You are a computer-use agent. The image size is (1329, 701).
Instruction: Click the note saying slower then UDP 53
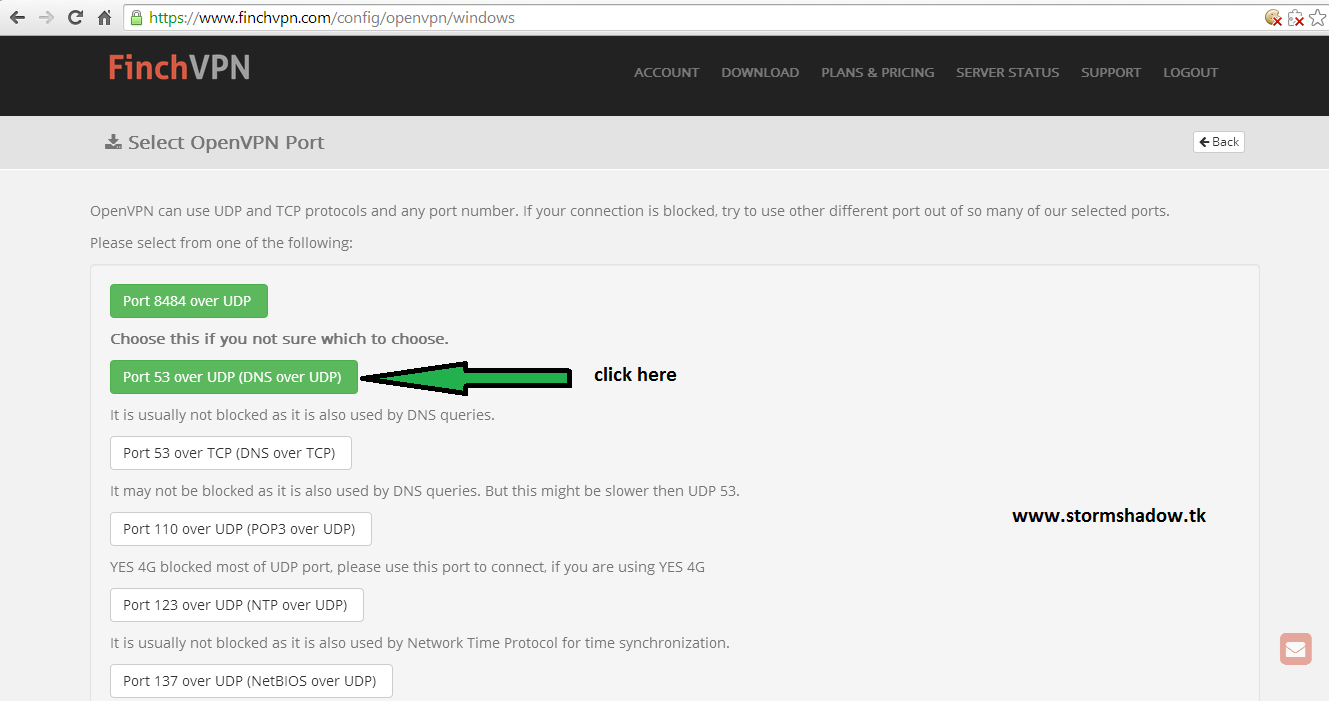point(425,491)
